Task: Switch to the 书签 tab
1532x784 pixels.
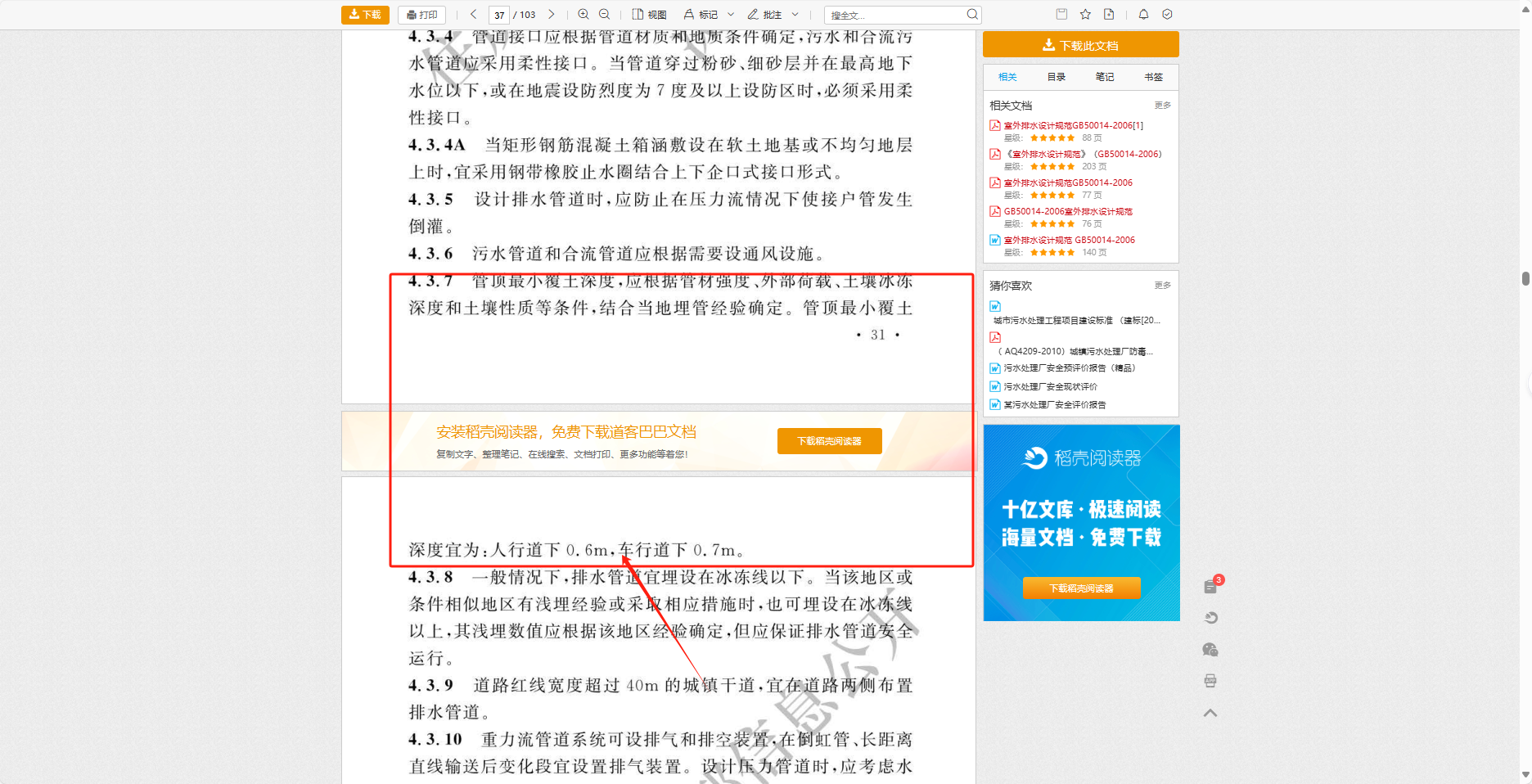Action: [1154, 77]
